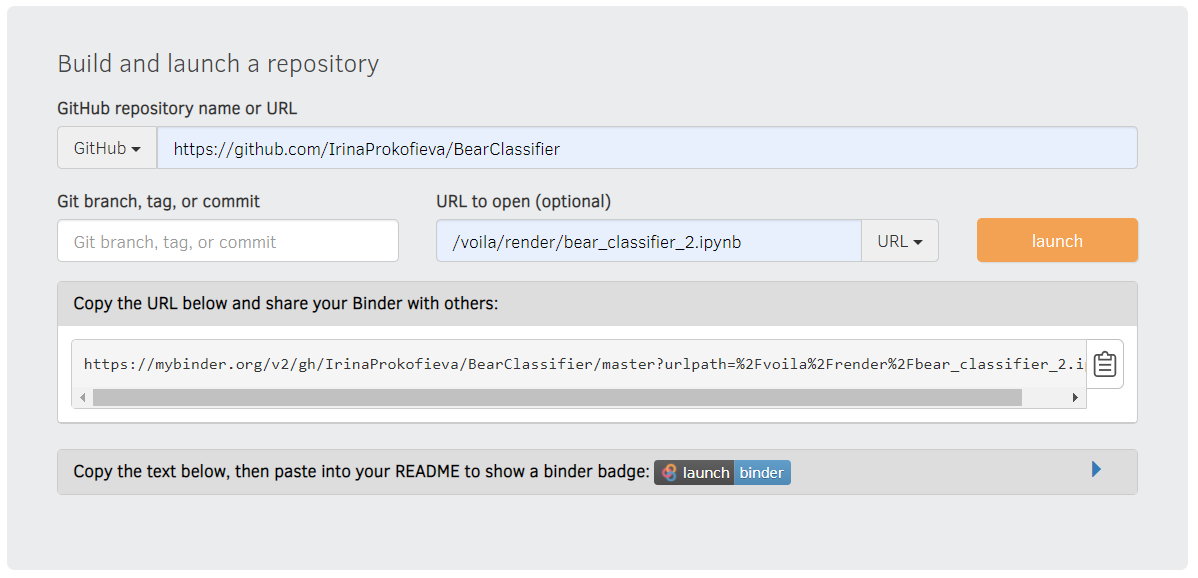This screenshot has width=1198, height=578.
Task: Click the 'Copy the text below' README header text
Action: pyautogui.click(x=361, y=472)
